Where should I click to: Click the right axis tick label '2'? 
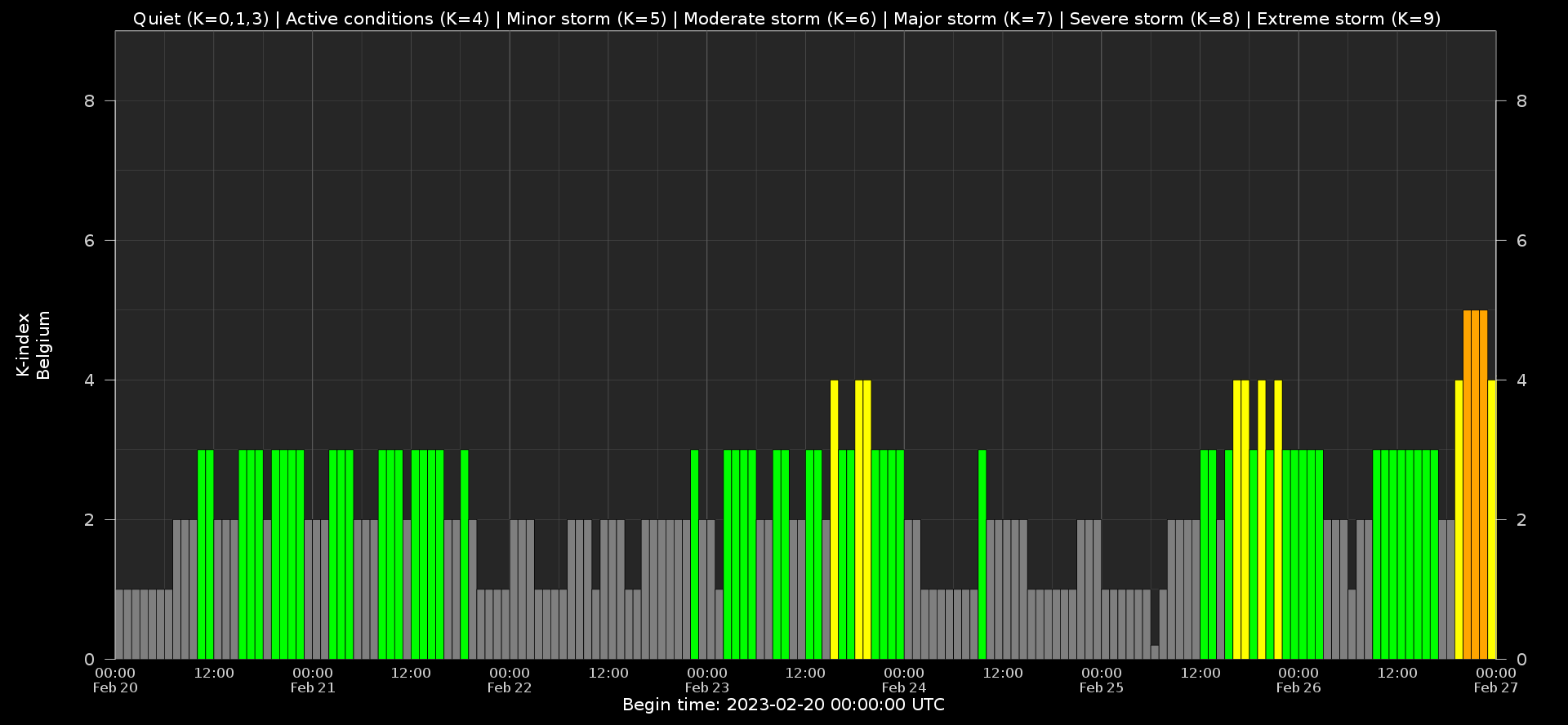[1521, 520]
